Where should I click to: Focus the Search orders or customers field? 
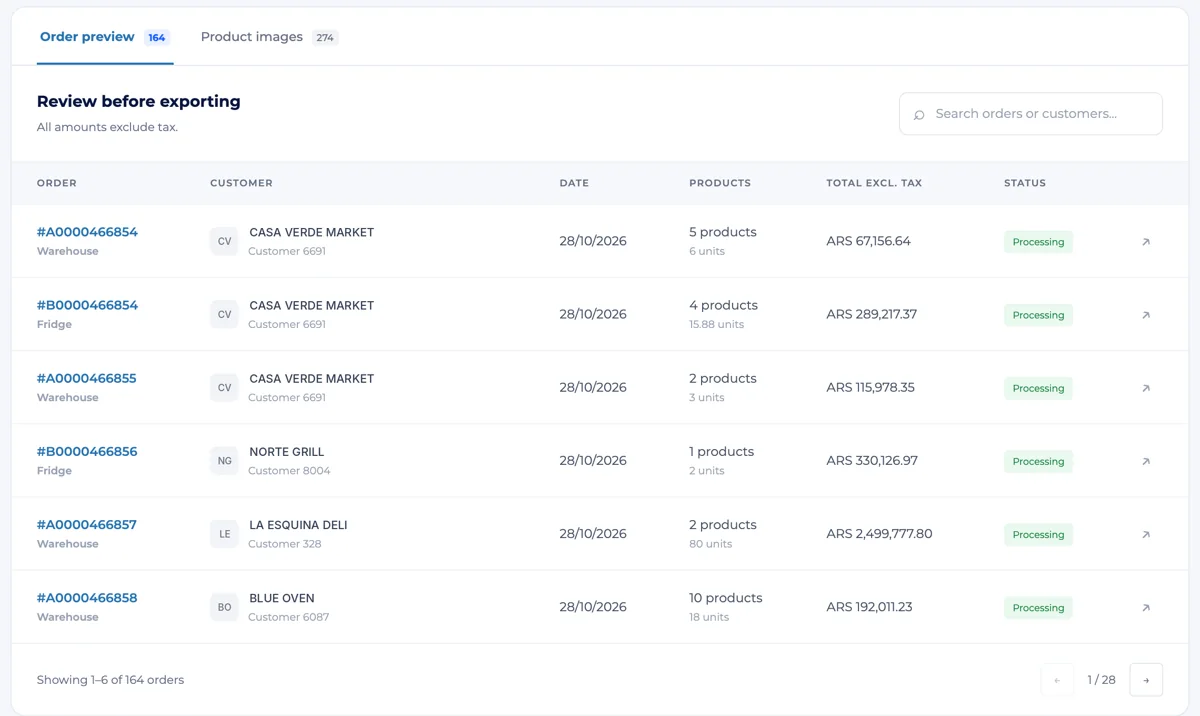pos(1030,114)
